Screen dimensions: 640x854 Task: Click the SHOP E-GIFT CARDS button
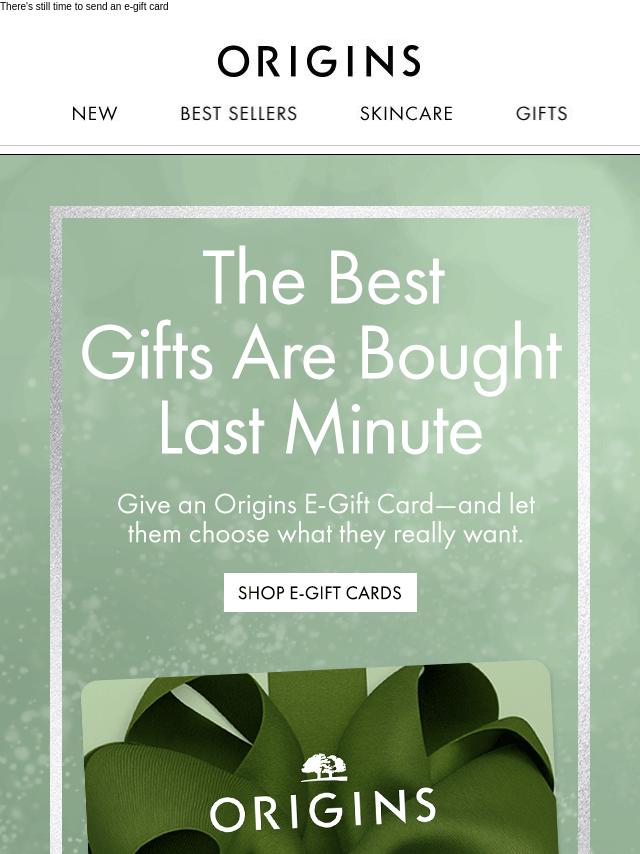pyautogui.click(x=320, y=593)
